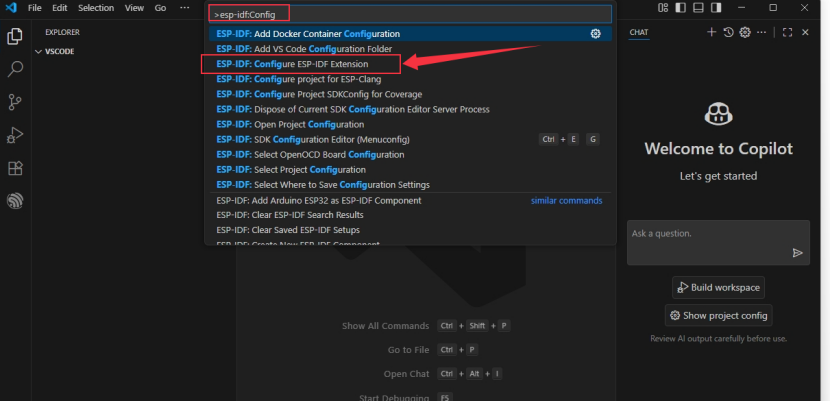Click the VS Code logo icon

tap(11, 8)
